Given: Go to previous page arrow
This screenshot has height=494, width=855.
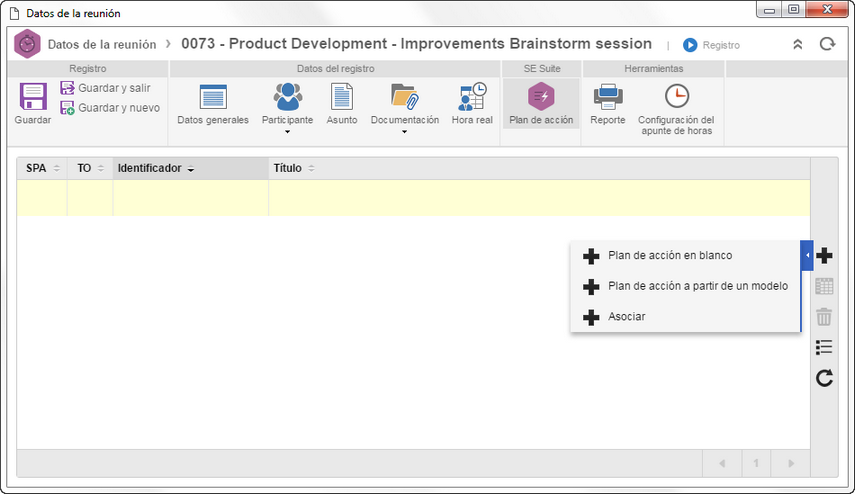Looking at the screenshot, I should point(722,463).
